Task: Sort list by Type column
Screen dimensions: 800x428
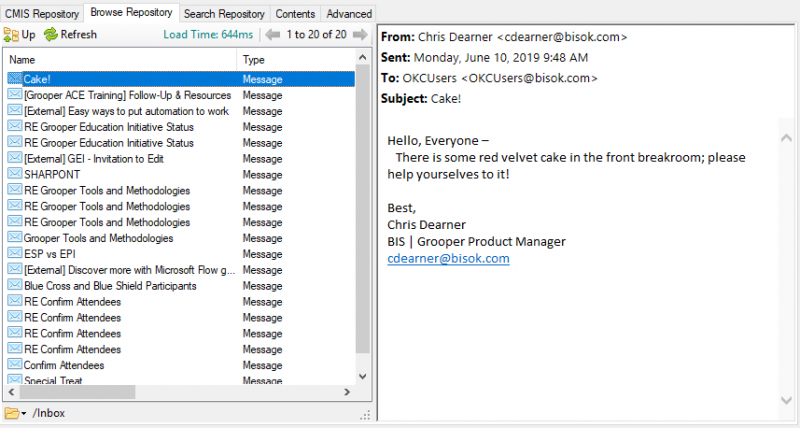Action: point(296,60)
